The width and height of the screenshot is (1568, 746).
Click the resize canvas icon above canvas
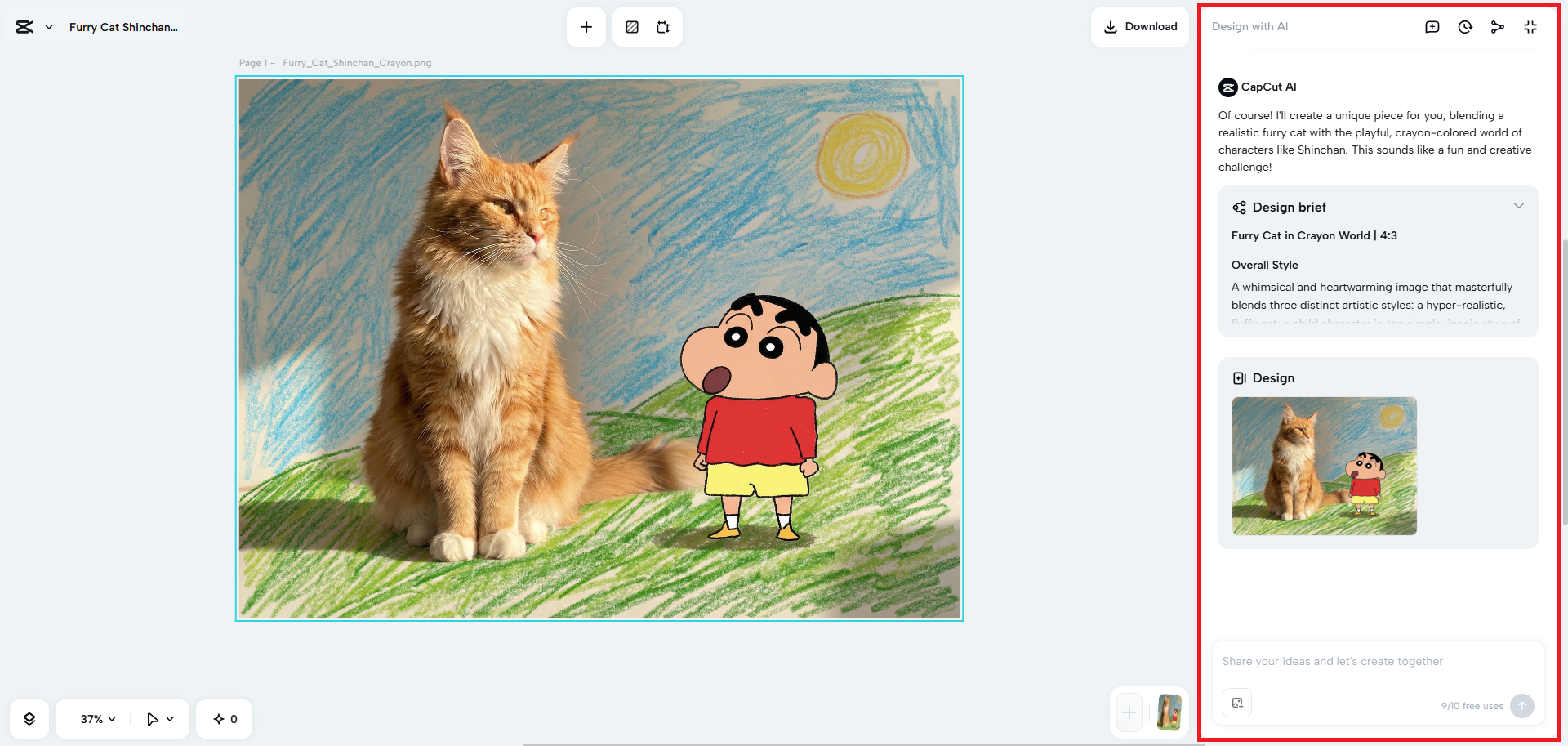pyautogui.click(x=663, y=27)
